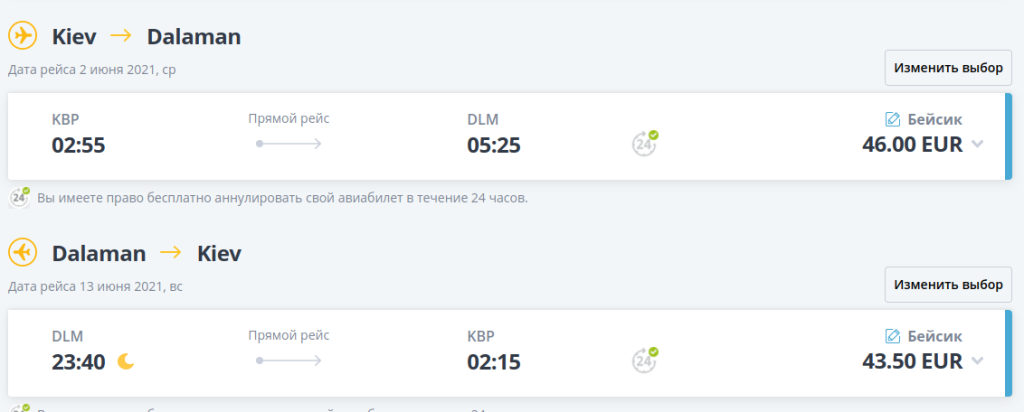Click the outbound airplane icon next to Kiev
This screenshot has height=412, width=1024.
(22, 36)
